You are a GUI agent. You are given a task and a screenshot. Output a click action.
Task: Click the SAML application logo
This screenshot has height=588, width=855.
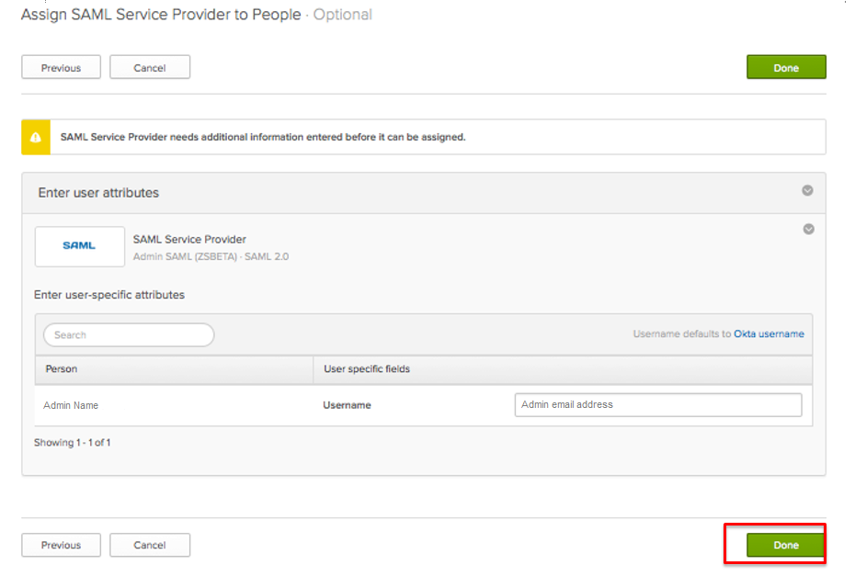click(x=80, y=246)
